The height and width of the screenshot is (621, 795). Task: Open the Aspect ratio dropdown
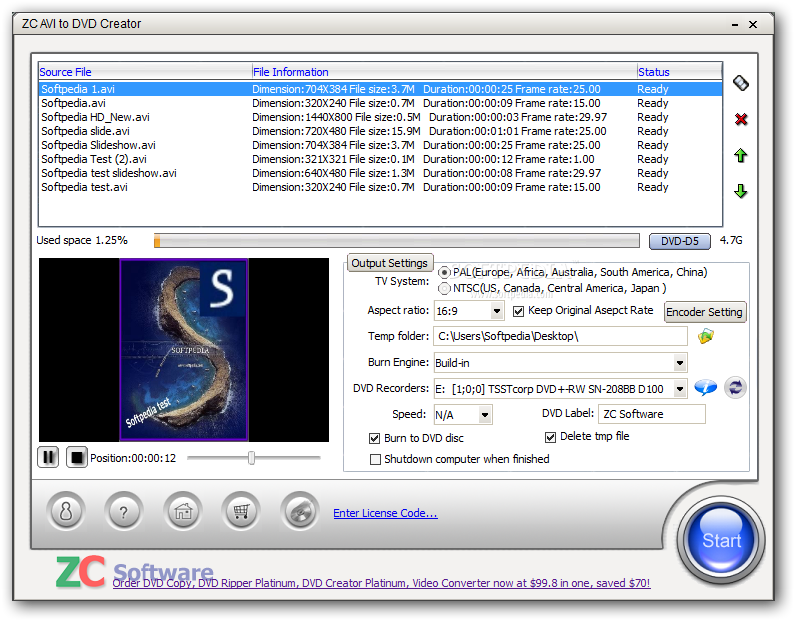point(497,311)
